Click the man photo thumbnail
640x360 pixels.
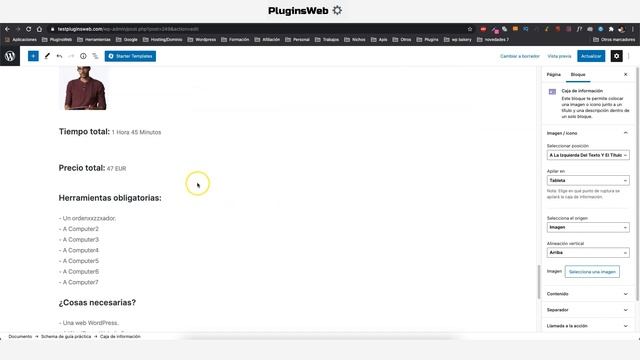[x=85, y=88]
